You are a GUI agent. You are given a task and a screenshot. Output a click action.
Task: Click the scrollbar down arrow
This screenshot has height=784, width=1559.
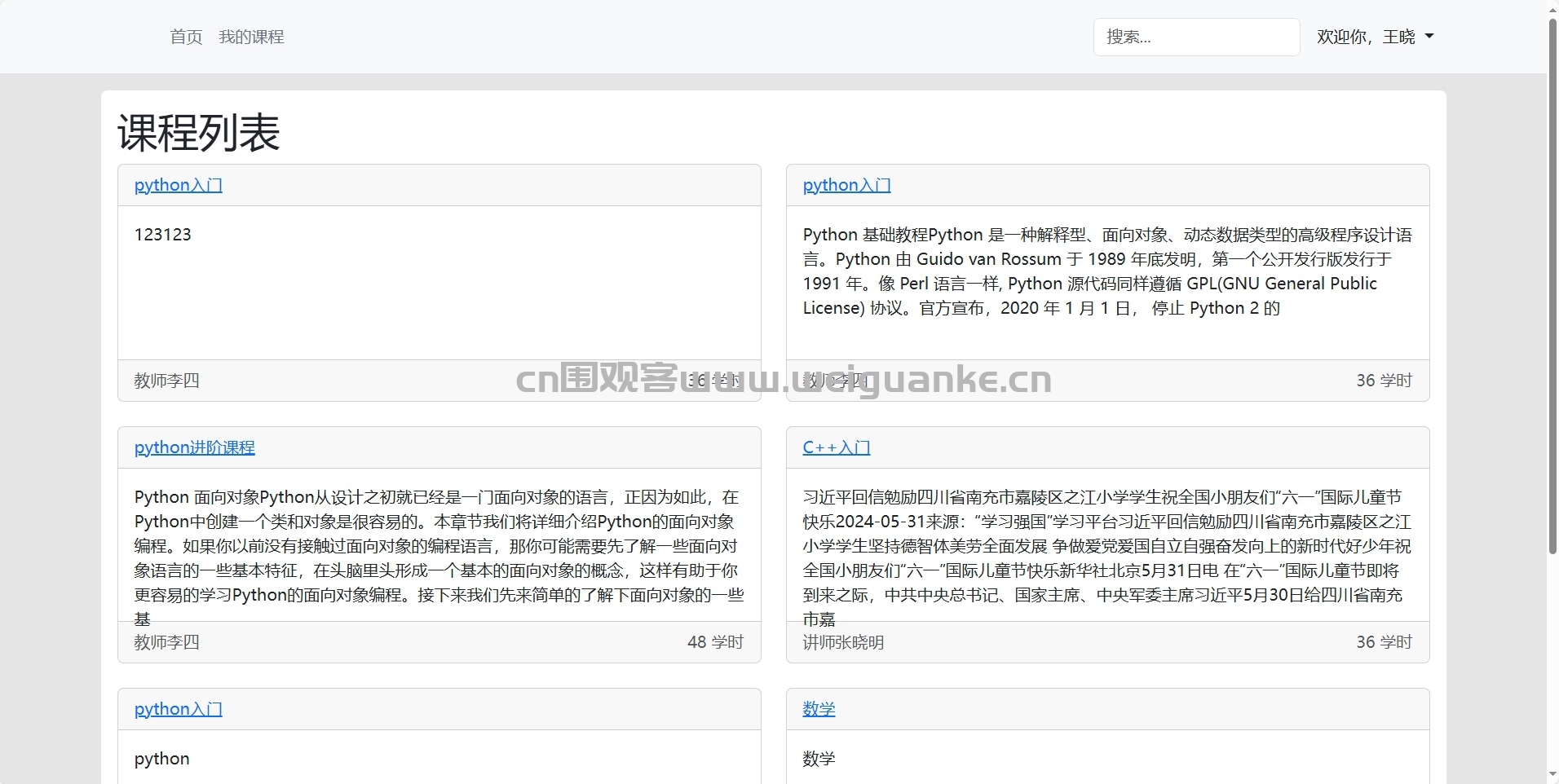click(1552, 775)
